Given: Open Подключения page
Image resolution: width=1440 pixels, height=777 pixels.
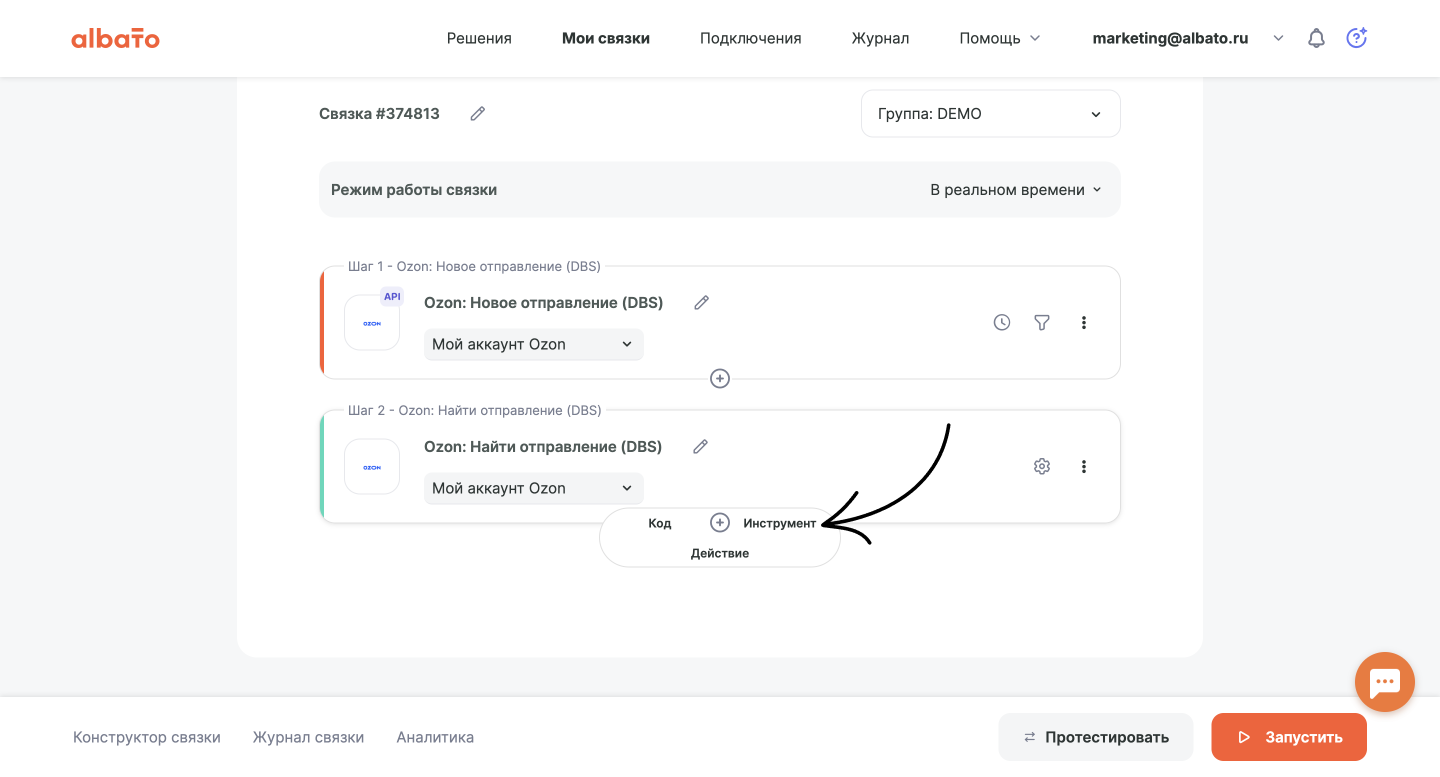Looking at the screenshot, I should tap(751, 38).
